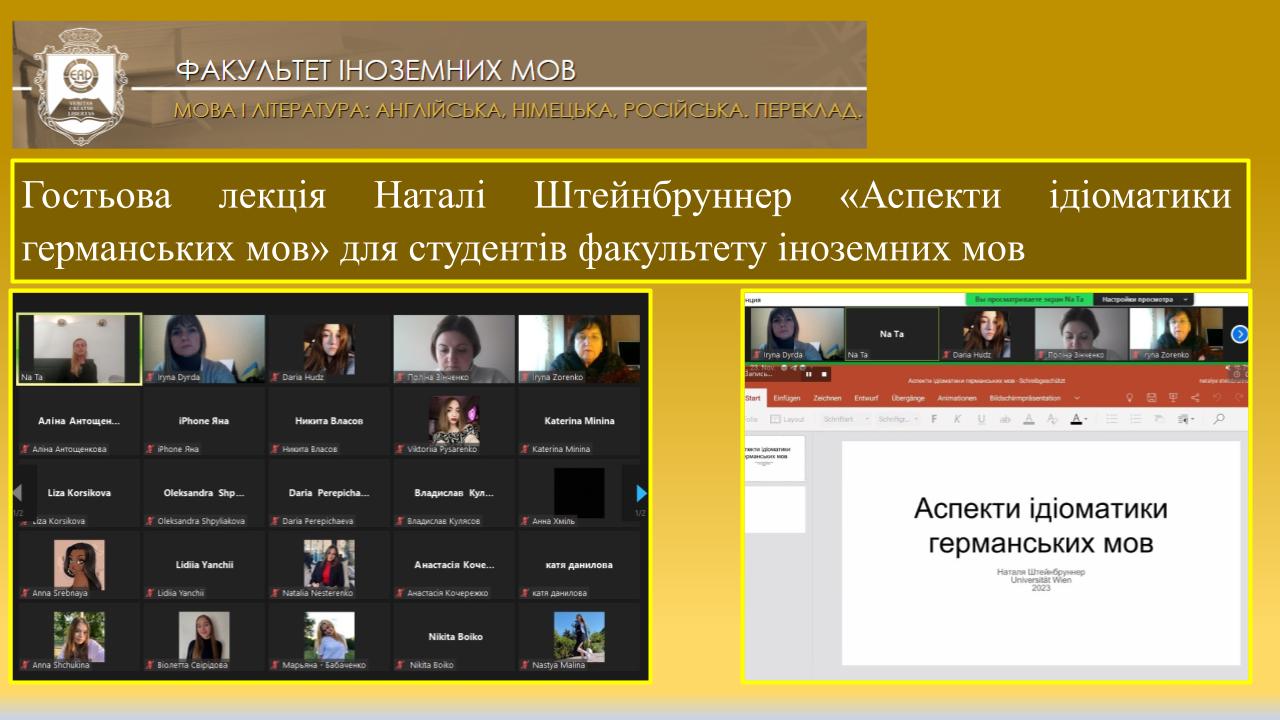The width and height of the screenshot is (1280, 720).
Task: Click muted mic icon beside Lidiia Yanchii
Action: pyautogui.click(x=150, y=592)
